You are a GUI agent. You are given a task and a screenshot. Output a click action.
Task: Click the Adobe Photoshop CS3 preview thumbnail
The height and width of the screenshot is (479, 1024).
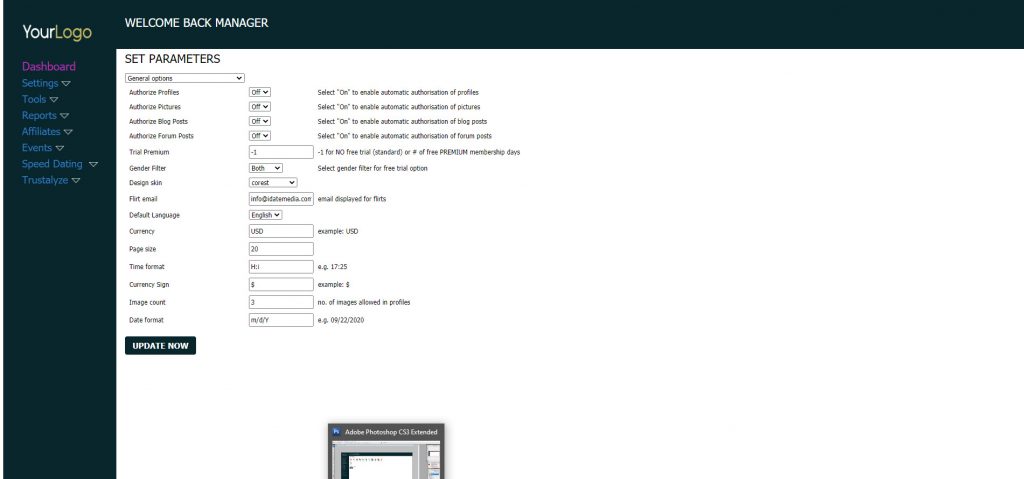click(x=386, y=460)
